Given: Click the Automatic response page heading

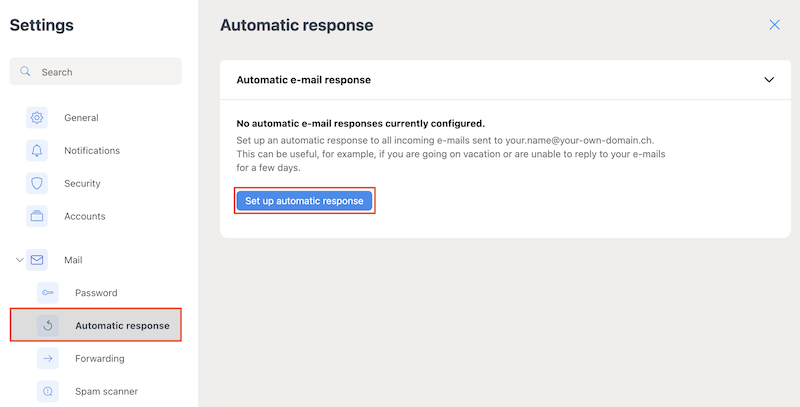Looking at the screenshot, I should click(x=296, y=25).
